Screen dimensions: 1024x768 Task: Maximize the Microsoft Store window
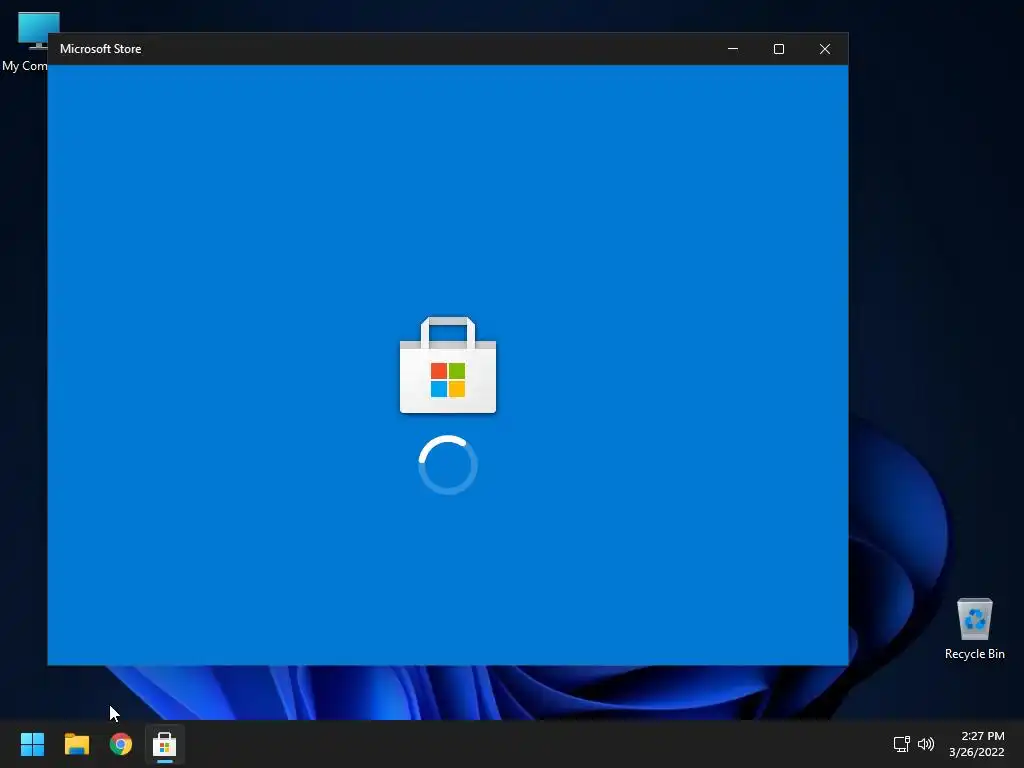pyautogui.click(x=778, y=49)
